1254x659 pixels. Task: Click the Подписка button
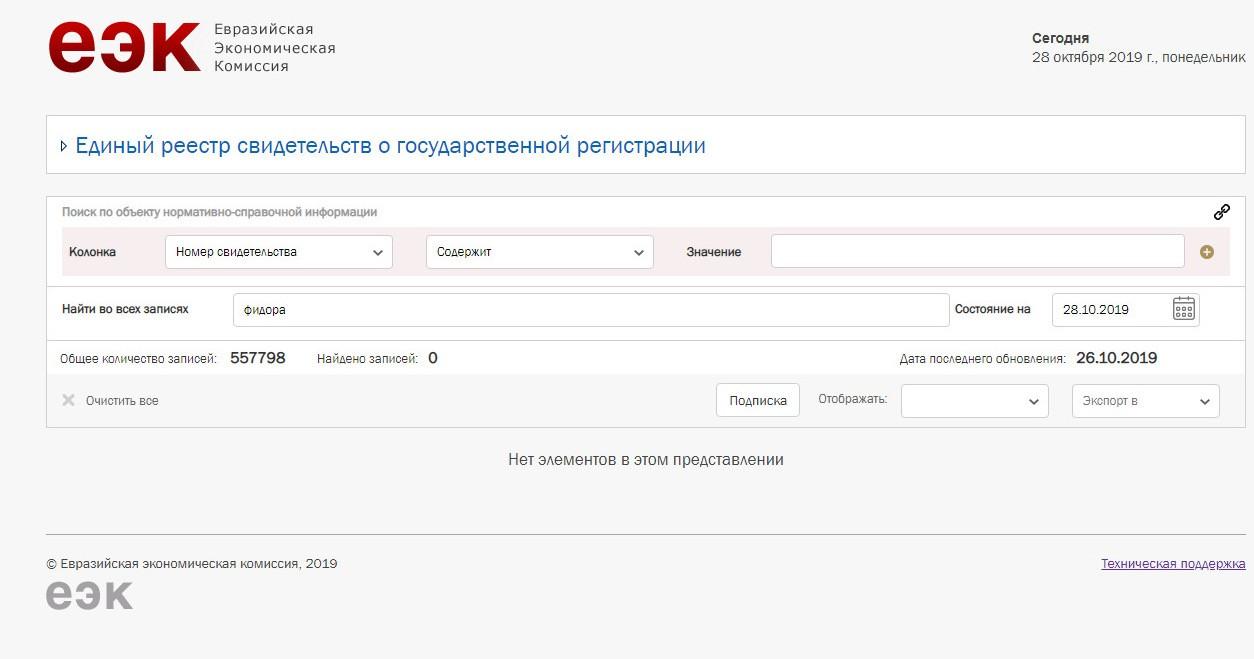758,400
